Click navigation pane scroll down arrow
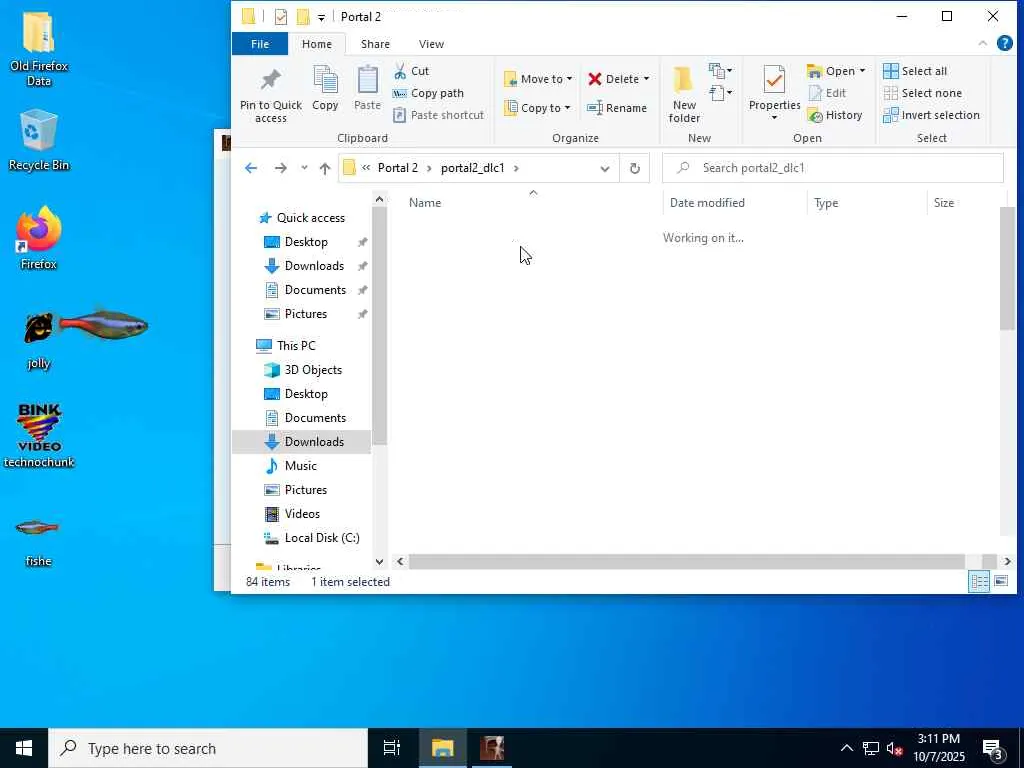 379,562
